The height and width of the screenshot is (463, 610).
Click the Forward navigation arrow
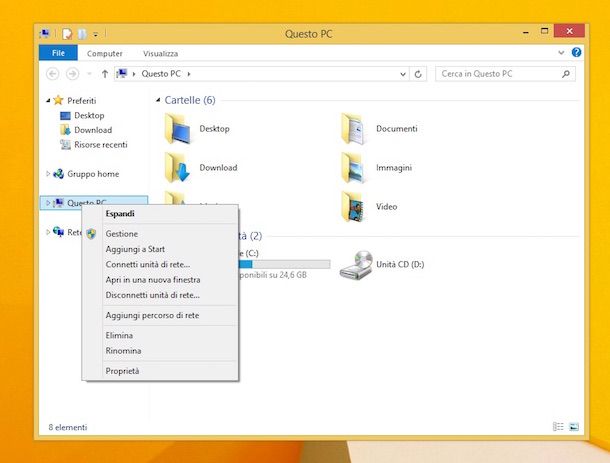72,74
